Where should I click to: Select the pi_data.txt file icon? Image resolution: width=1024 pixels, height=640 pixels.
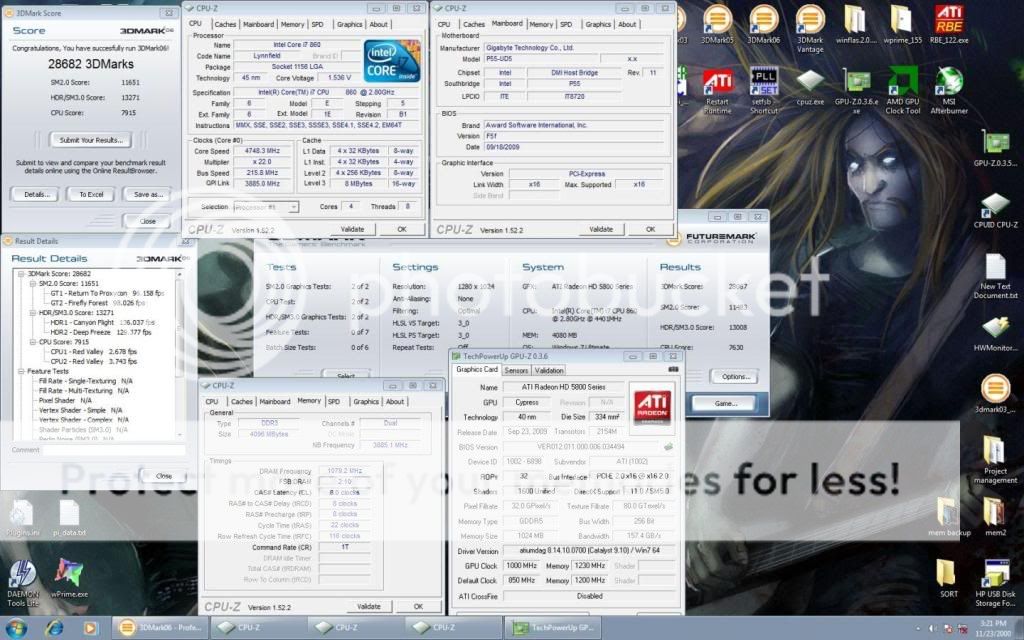click(x=69, y=518)
